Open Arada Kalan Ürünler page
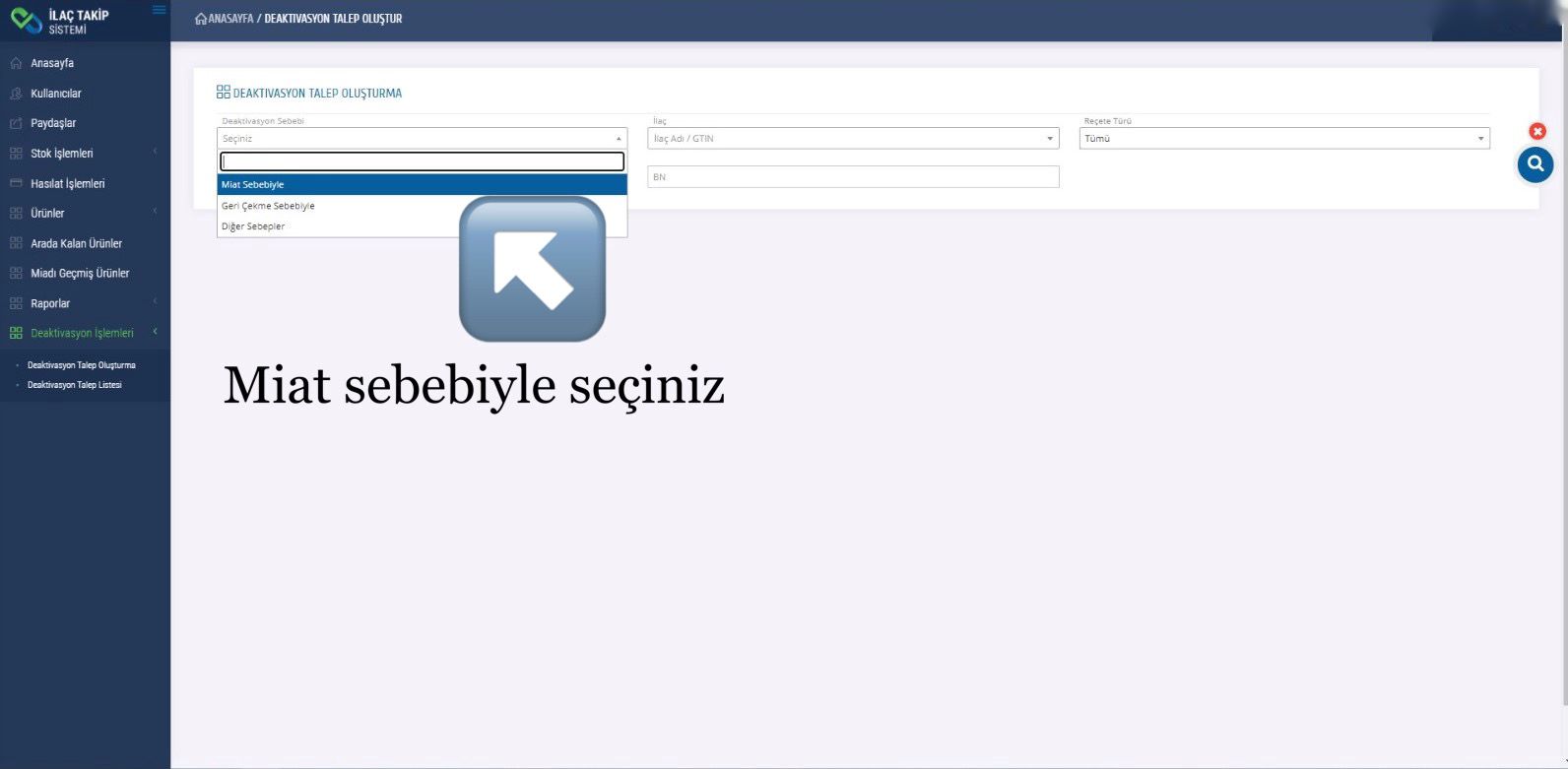Image resolution: width=1568 pixels, height=769 pixels. click(76, 243)
